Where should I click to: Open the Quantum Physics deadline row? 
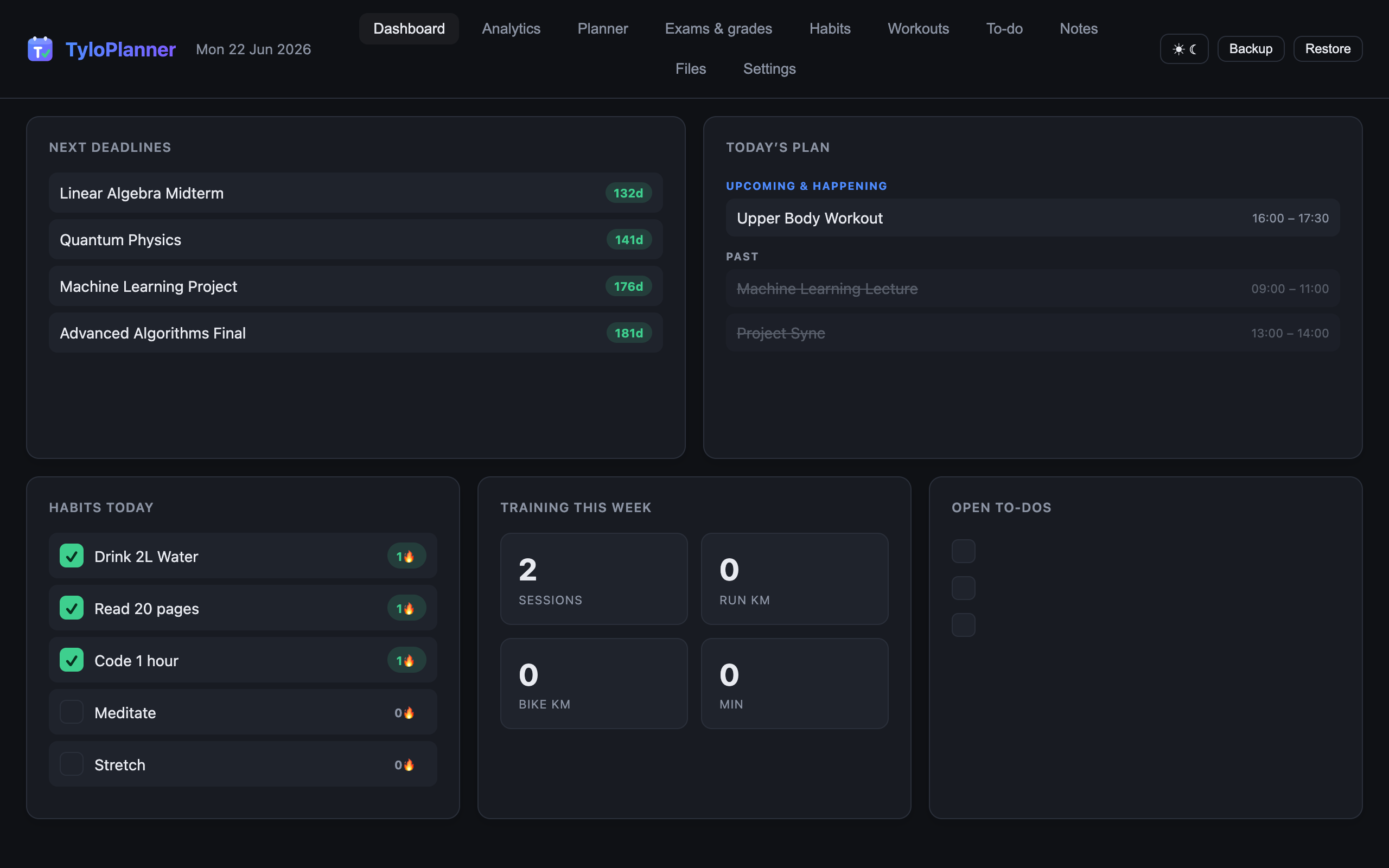(x=356, y=239)
